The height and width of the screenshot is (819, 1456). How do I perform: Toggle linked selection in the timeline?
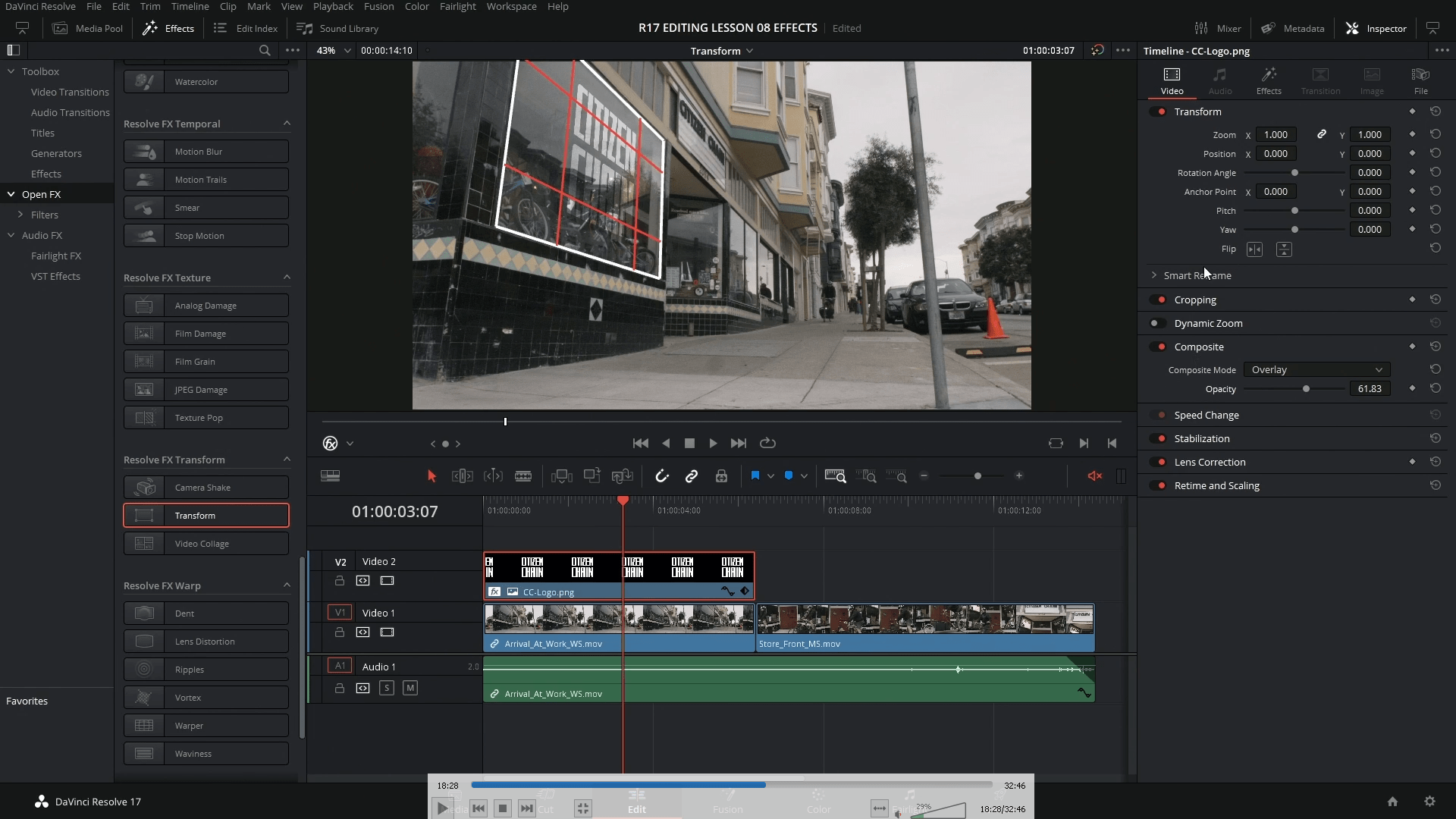point(692,476)
